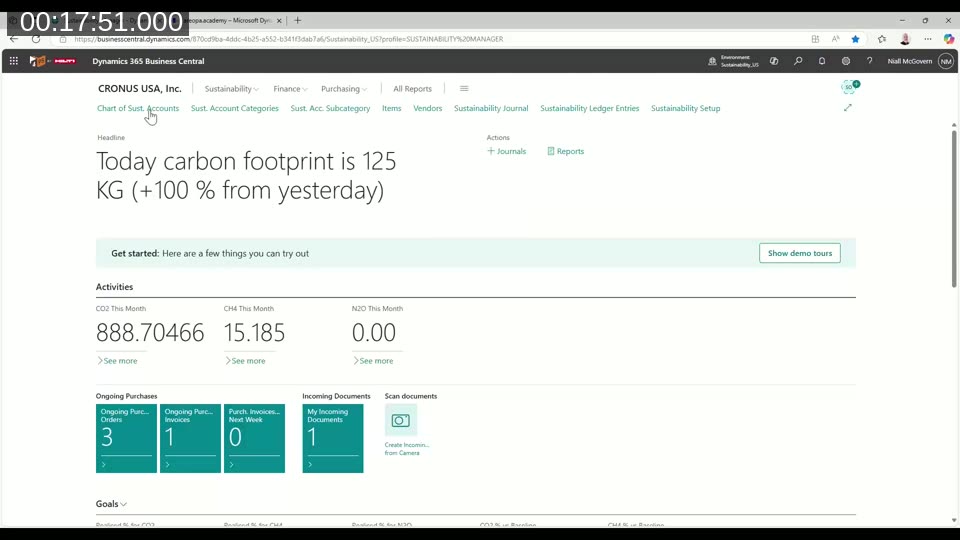
Task: Click the browser profile picture icon
Action: coord(905,39)
